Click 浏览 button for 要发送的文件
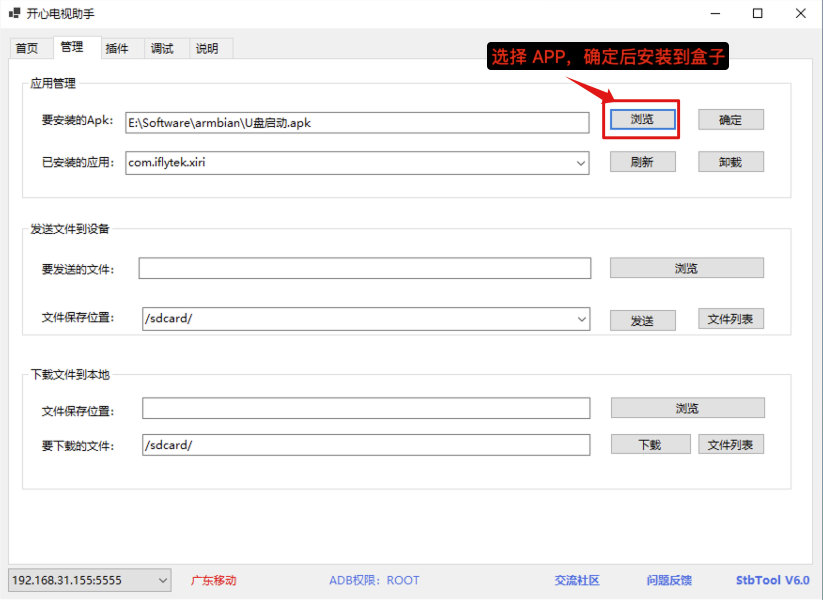The height and width of the screenshot is (600, 823). pos(686,268)
